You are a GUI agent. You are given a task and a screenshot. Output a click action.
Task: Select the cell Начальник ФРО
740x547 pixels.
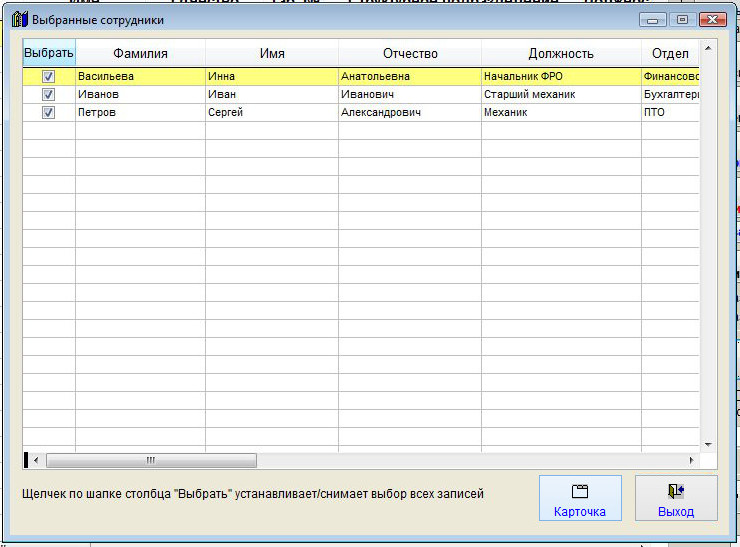coord(560,76)
